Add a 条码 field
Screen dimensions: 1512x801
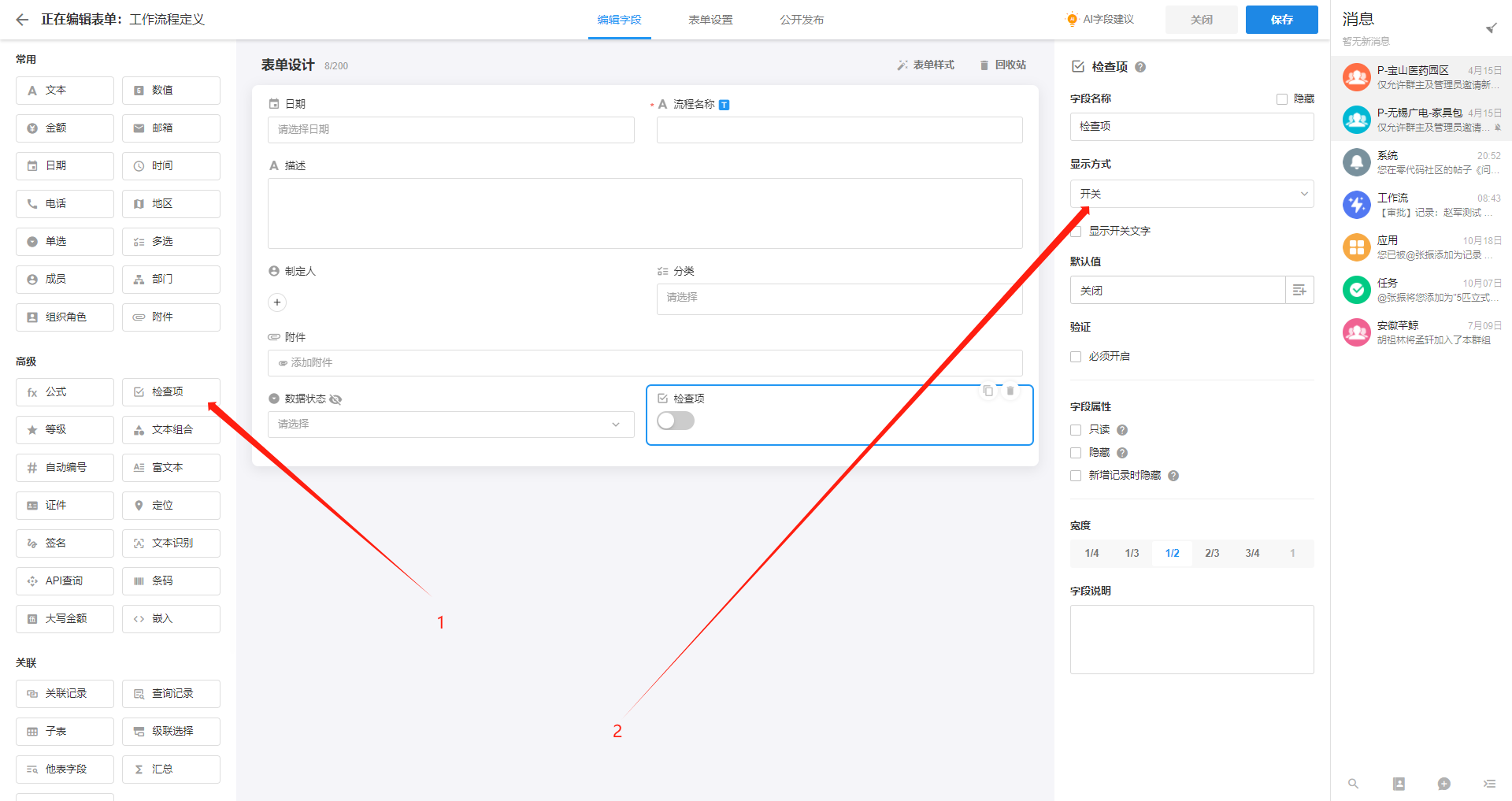(171, 581)
